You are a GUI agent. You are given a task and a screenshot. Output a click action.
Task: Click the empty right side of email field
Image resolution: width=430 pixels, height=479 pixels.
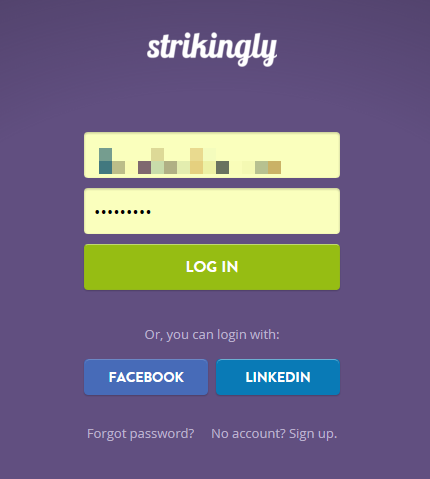(x=310, y=155)
